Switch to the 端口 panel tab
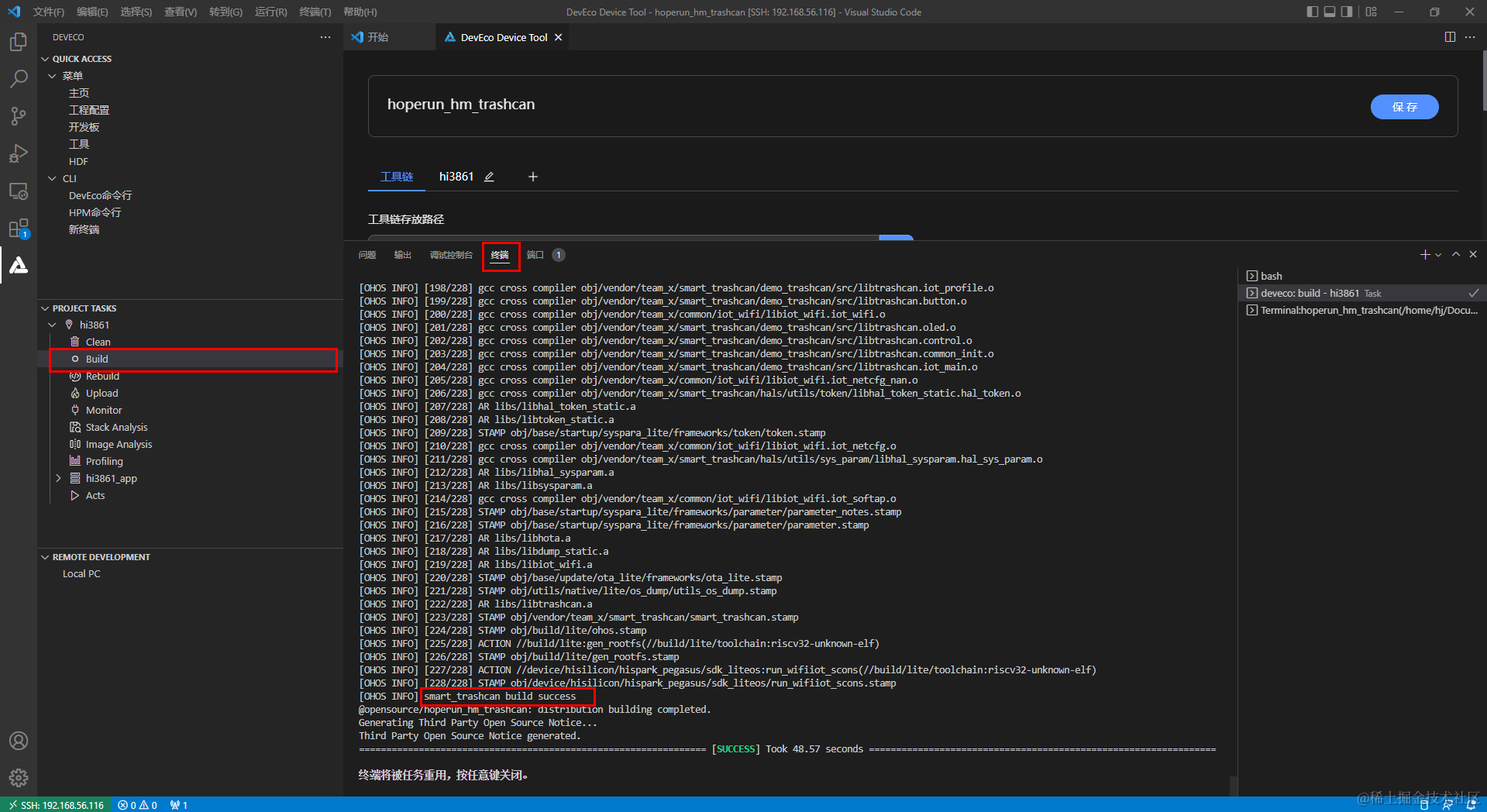Screen dimensions: 1487x812 point(535,255)
